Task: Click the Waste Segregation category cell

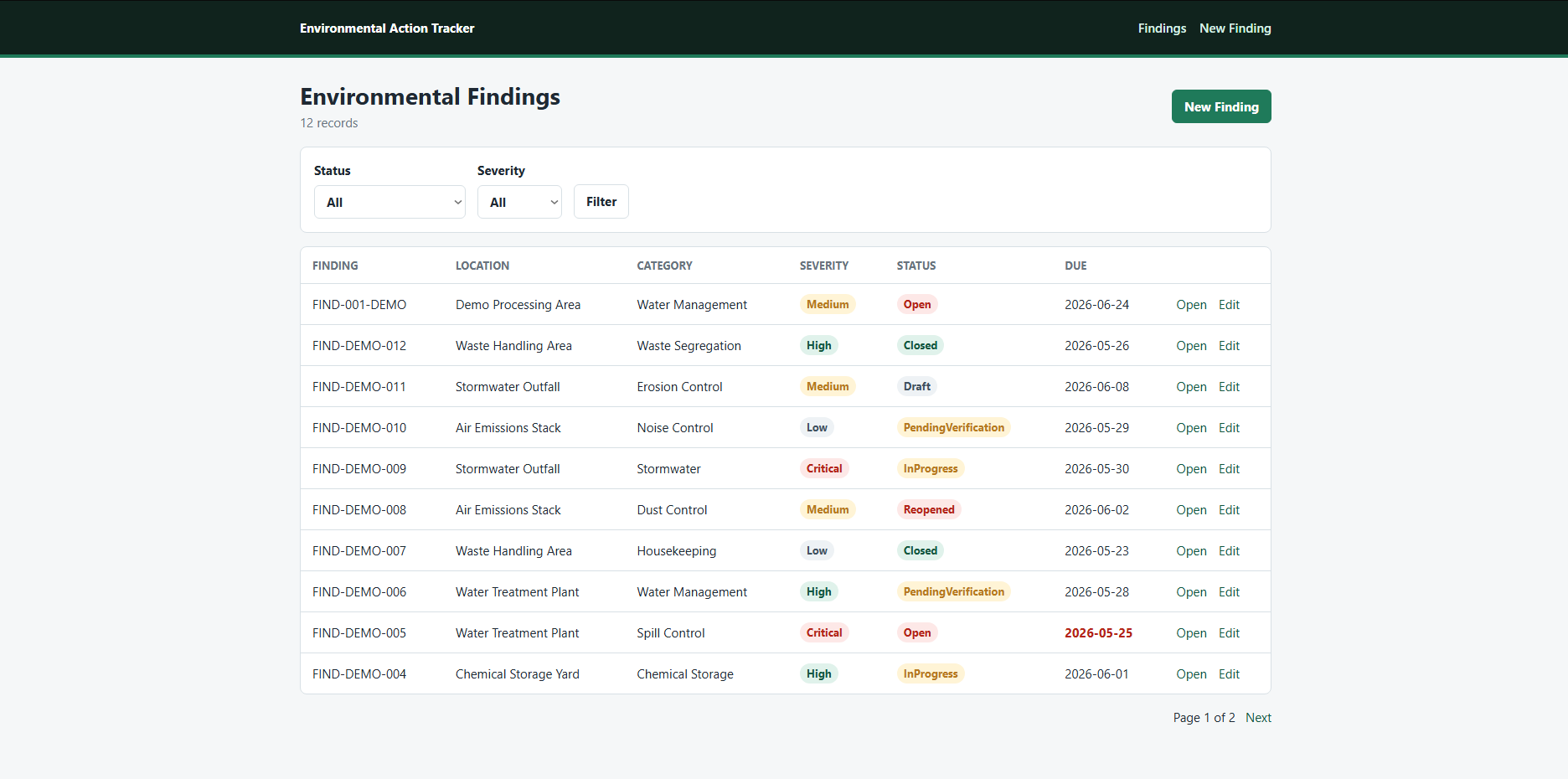Action: (689, 346)
